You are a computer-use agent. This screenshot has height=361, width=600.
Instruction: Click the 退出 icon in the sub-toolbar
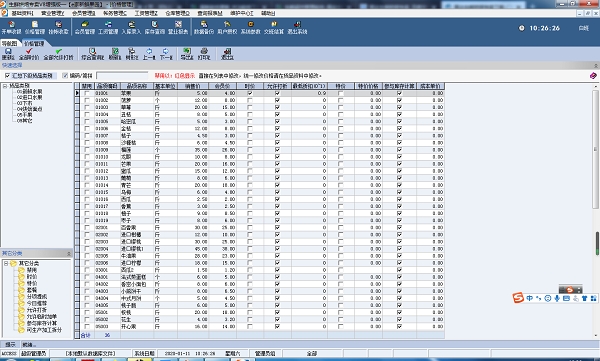point(227,54)
